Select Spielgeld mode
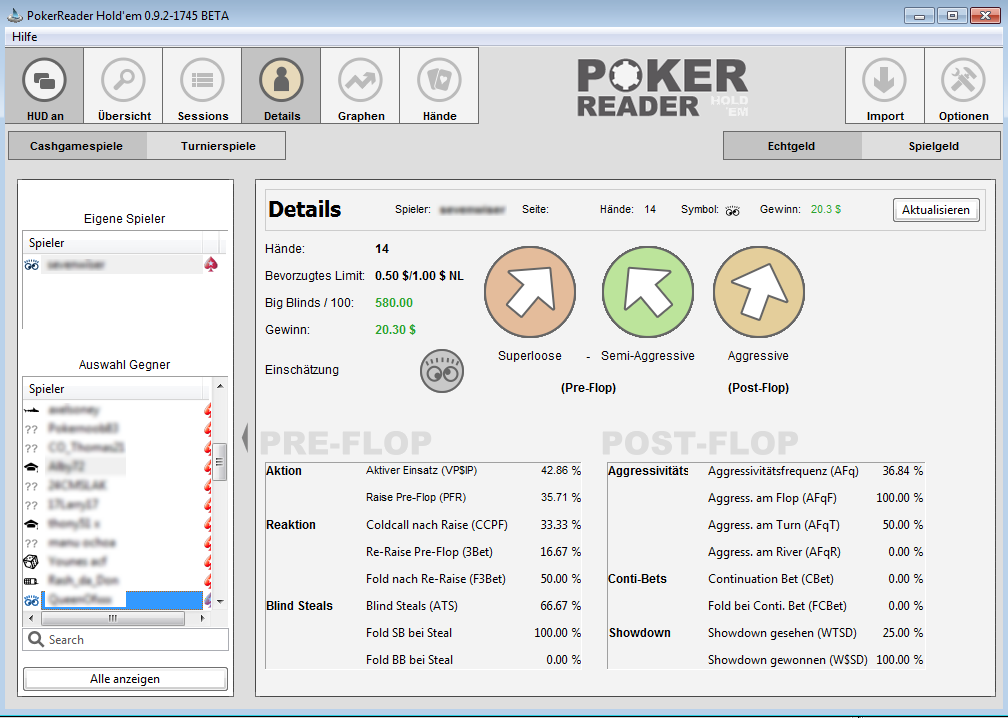Screen dimensions: 1008x718 [x=933, y=146]
